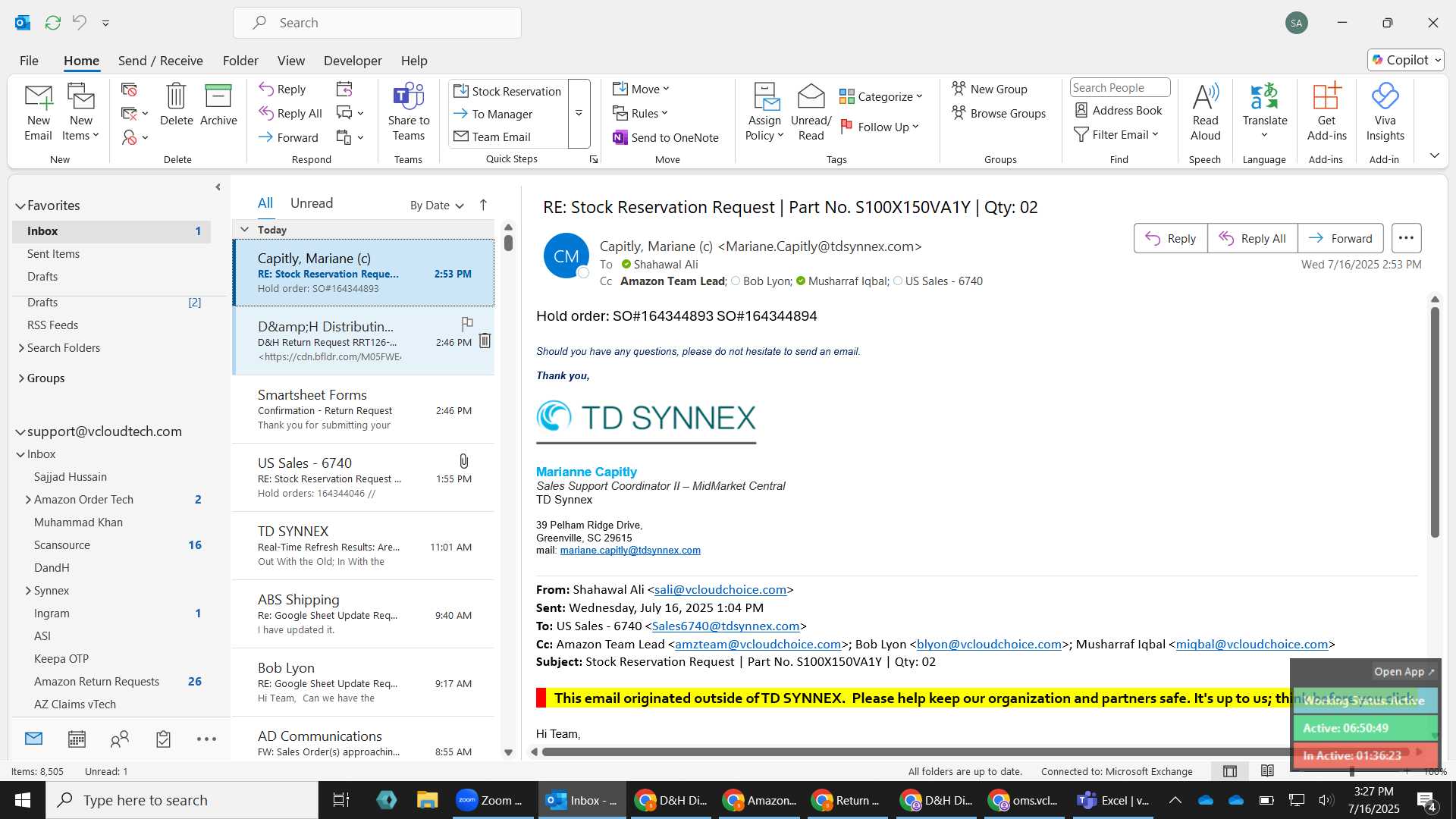1456x819 pixels.
Task: Click the message list scrollbar thumb
Action: click(508, 243)
